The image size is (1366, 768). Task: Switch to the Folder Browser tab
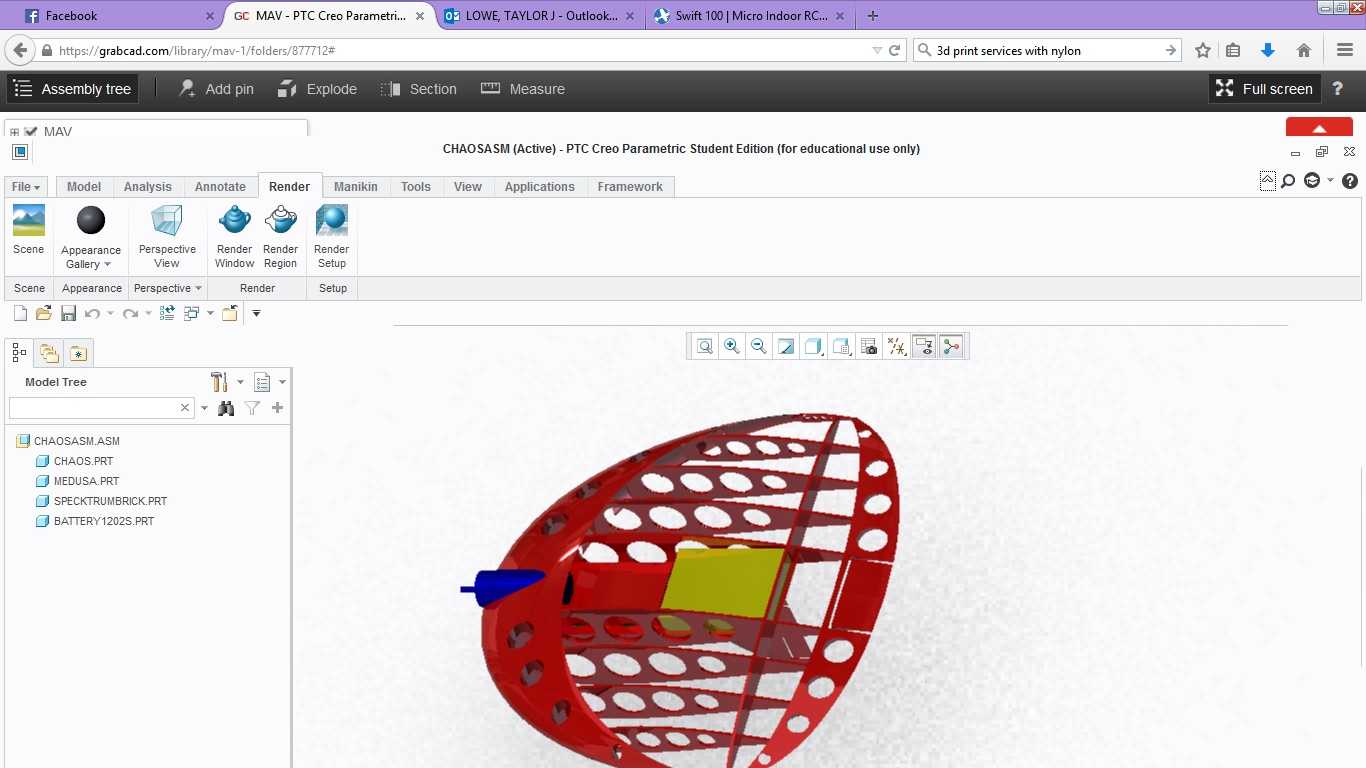click(49, 352)
